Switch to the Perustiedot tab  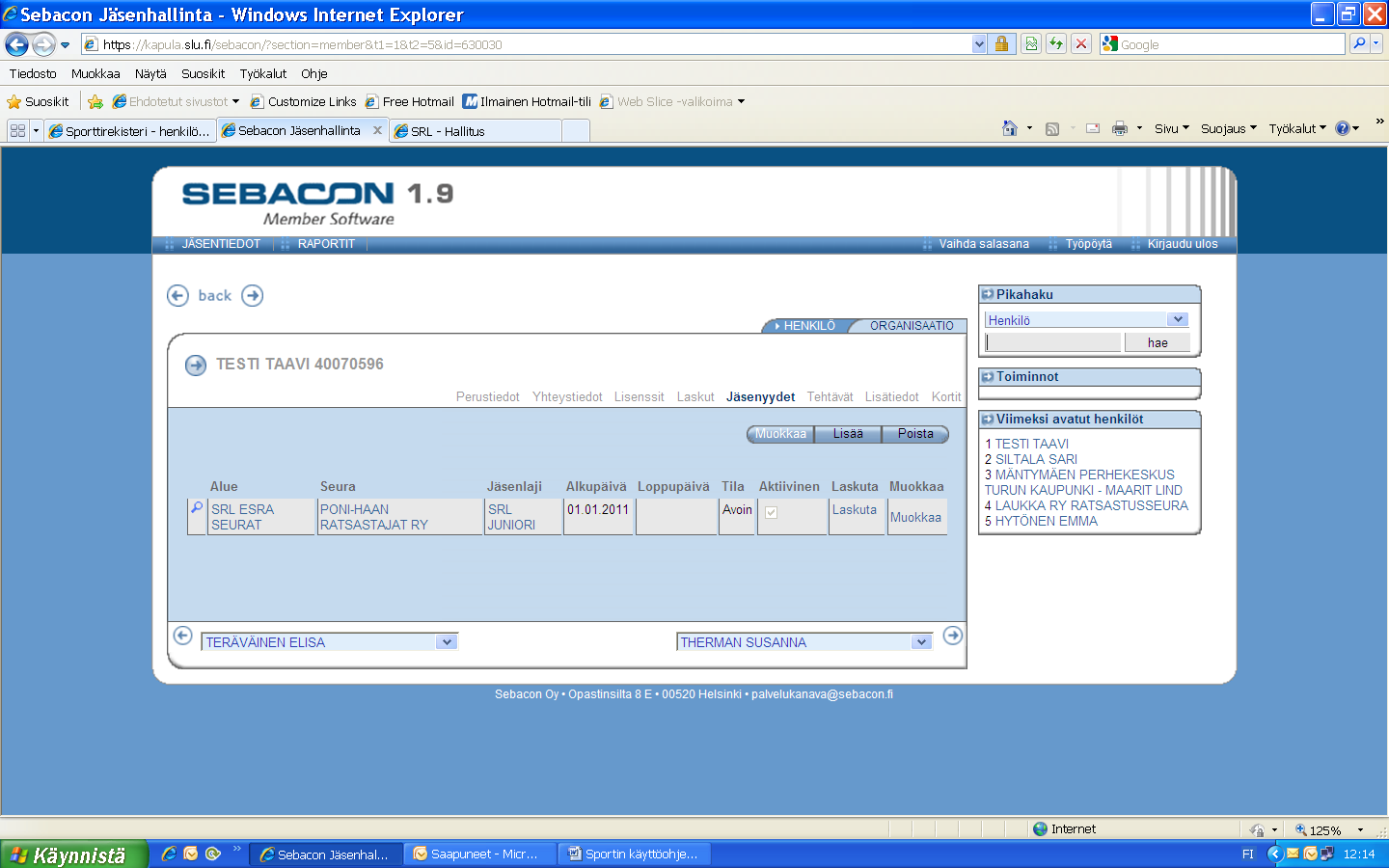click(x=487, y=396)
